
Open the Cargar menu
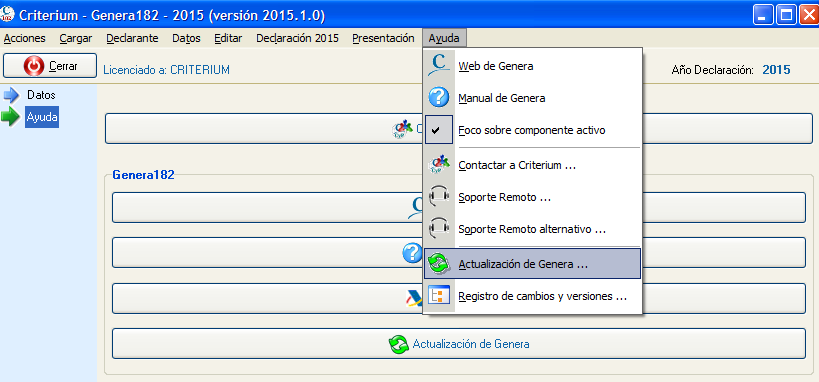76,38
